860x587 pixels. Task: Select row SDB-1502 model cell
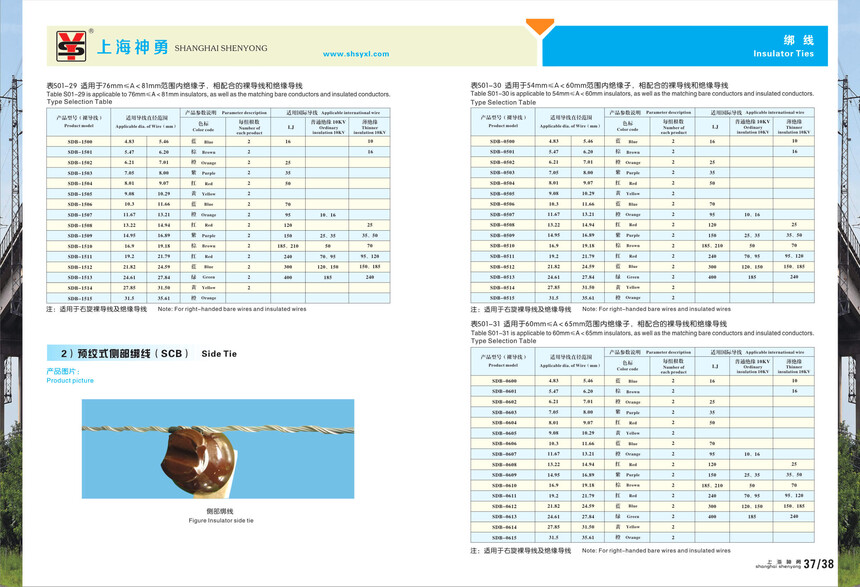pyautogui.click(x=79, y=162)
